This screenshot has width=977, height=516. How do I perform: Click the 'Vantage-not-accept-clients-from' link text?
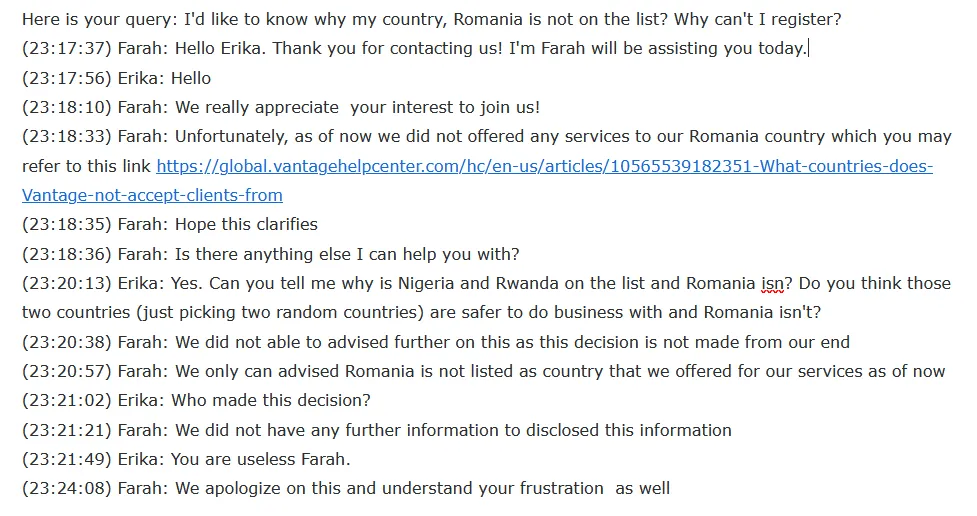pos(152,195)
